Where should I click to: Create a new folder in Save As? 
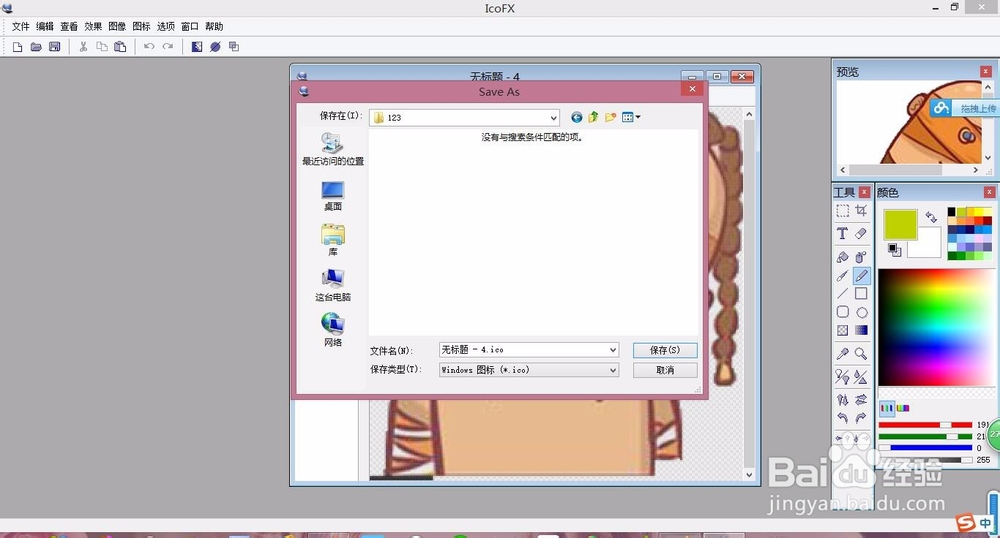tap(610, 117)
